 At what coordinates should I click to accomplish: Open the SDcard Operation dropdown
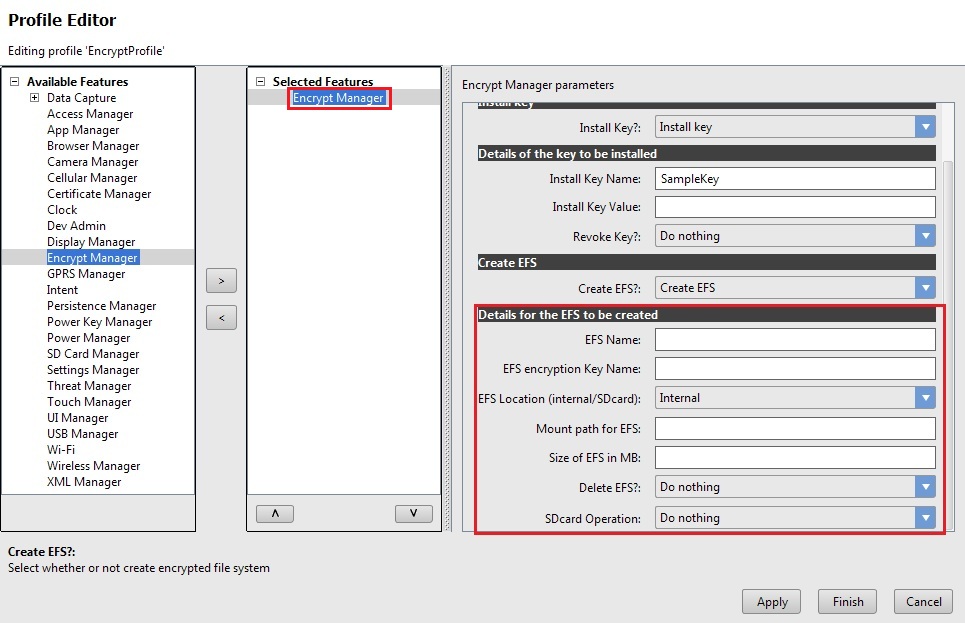coord(925,518)
